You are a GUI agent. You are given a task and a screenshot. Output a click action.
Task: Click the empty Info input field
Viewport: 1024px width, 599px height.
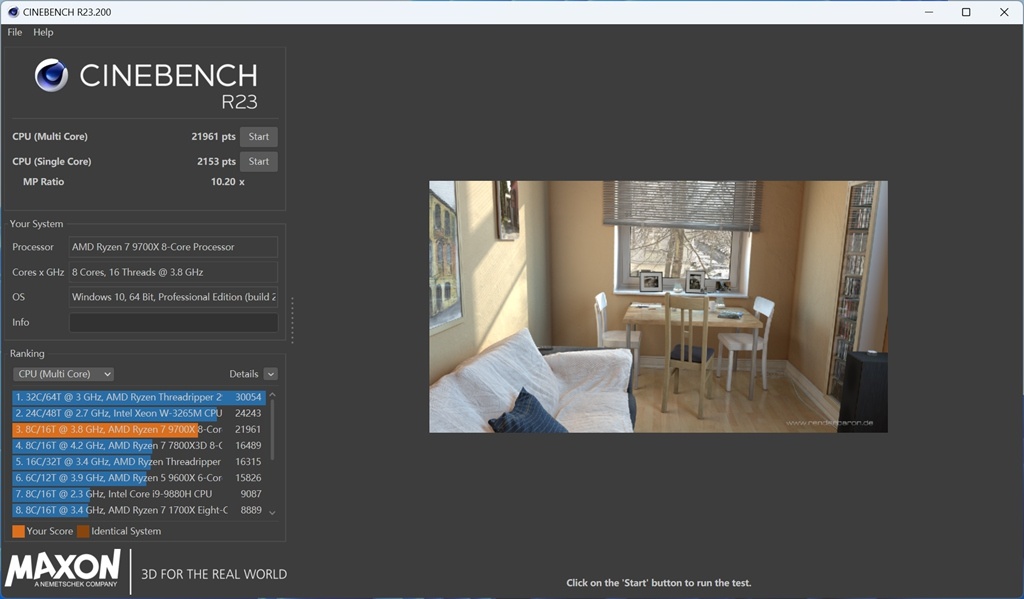173,322
